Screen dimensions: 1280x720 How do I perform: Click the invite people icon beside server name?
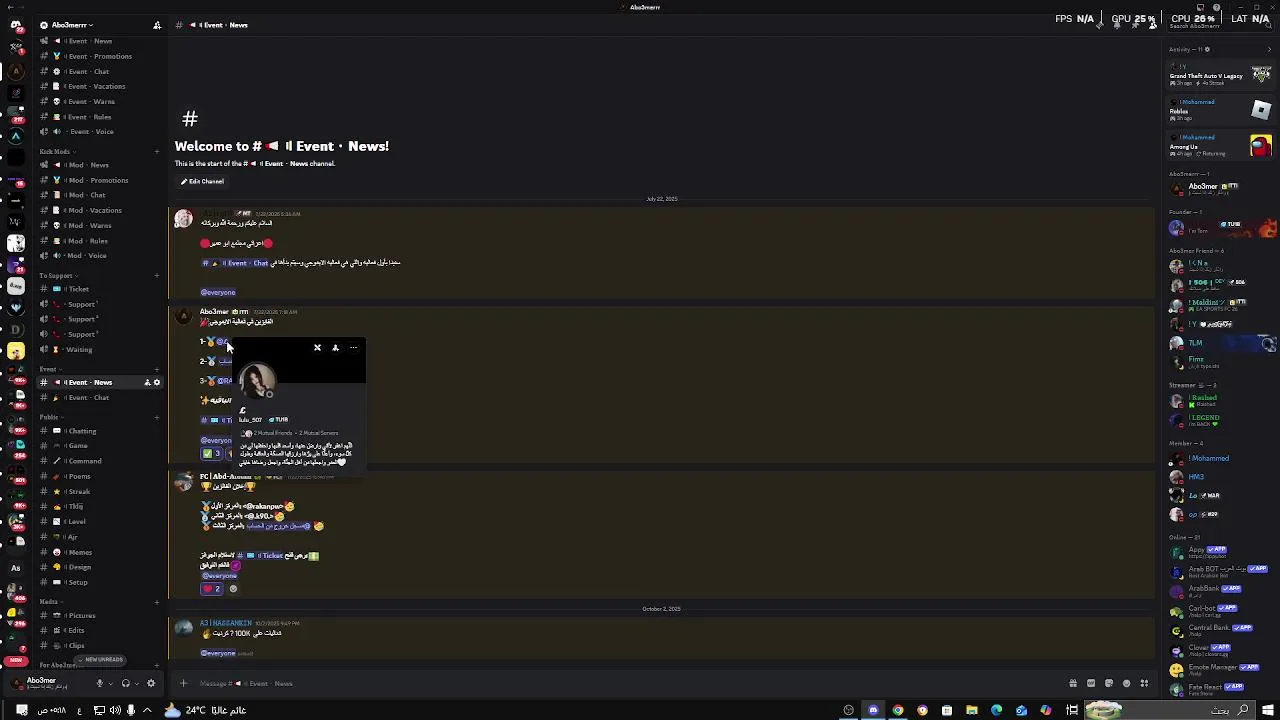(x=157, y=25)
